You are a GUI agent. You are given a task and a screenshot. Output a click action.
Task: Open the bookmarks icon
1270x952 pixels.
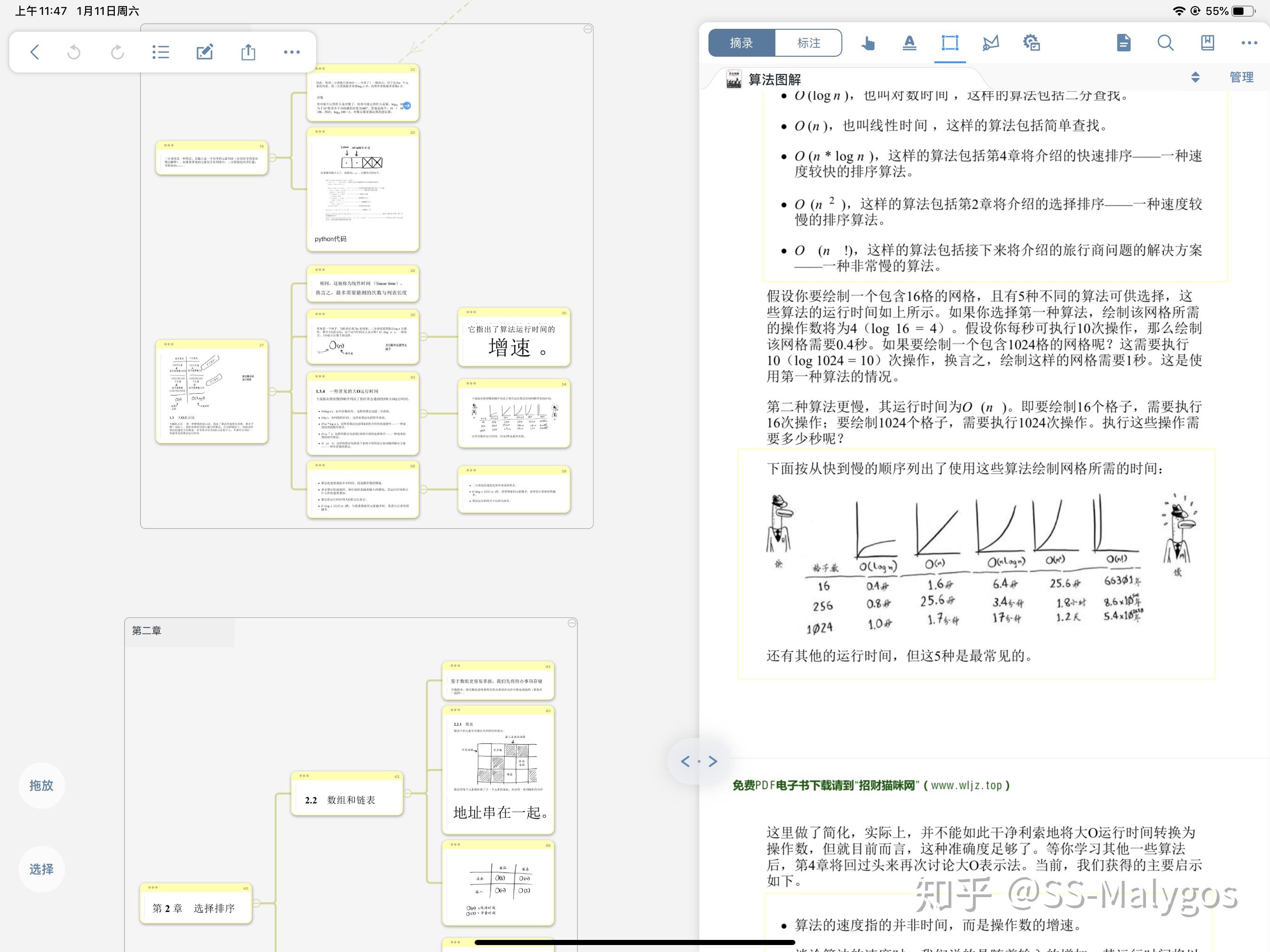[1207, 43]
